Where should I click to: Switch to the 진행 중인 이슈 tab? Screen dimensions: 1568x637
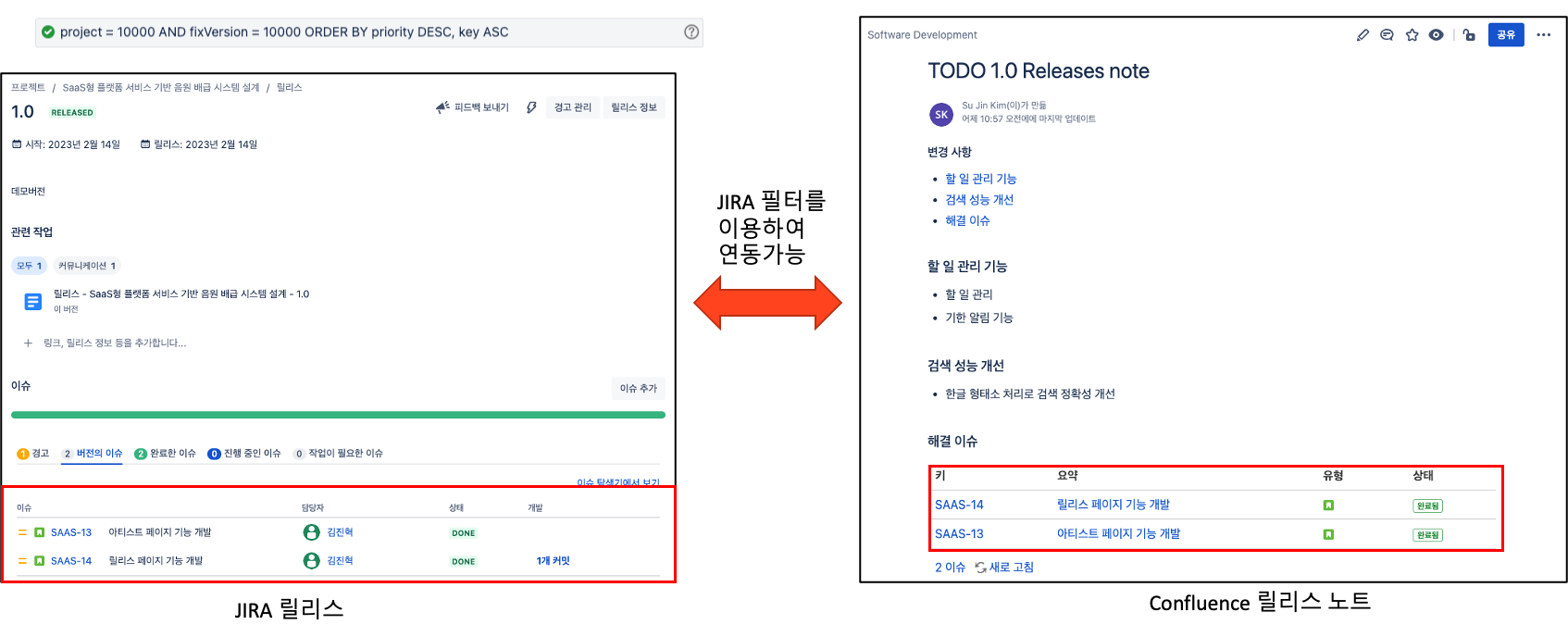pos(244,454)
